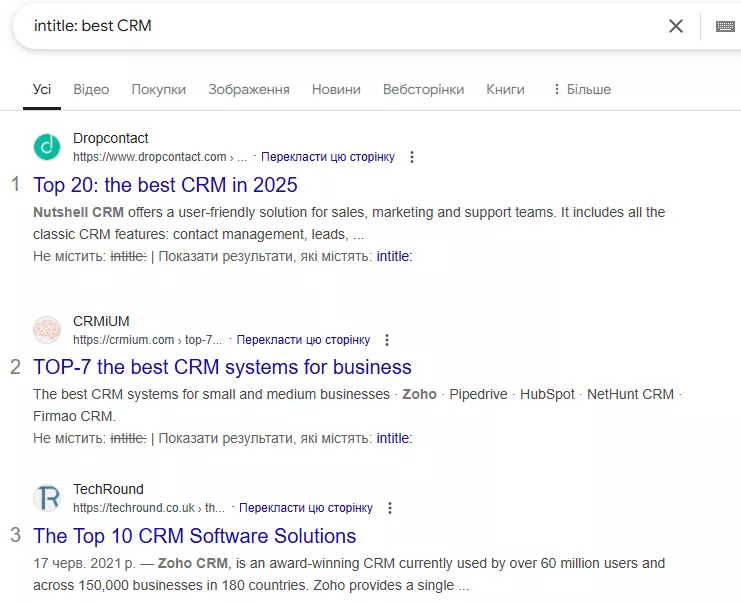
Task: Click the Dropcontact favicon
Action: pyautogui.click(x=47, y=147)
